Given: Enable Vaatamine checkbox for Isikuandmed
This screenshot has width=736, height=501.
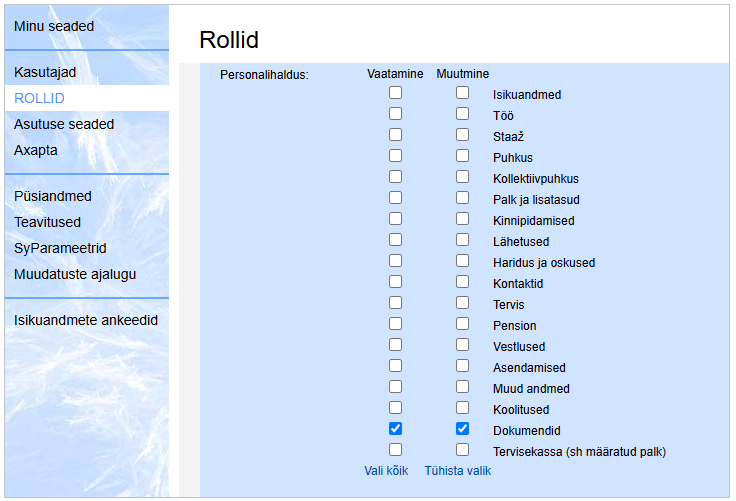Looking at the screenshot, I should coord(396,93).
